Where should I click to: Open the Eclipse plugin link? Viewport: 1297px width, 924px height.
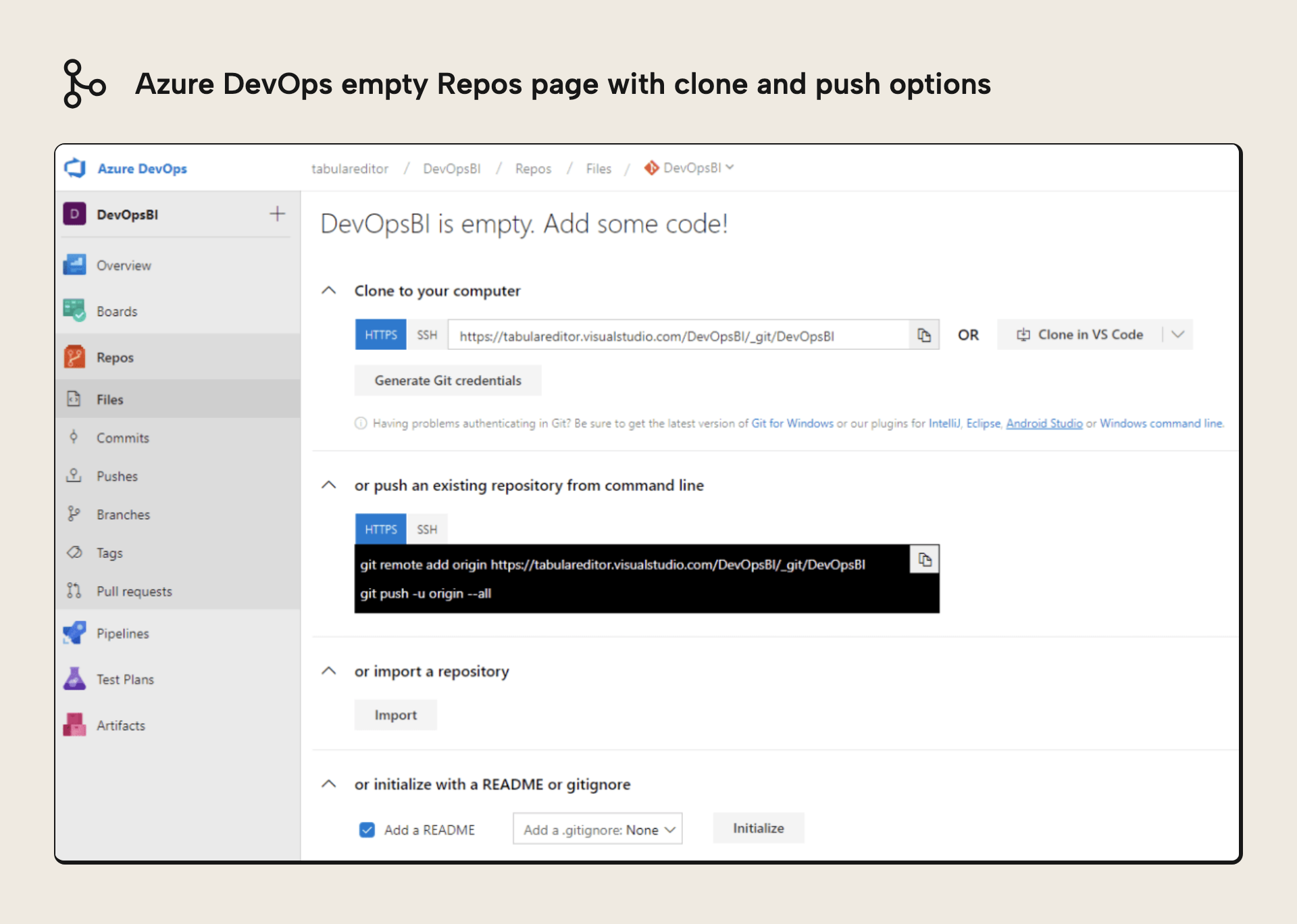coord(984,423)
